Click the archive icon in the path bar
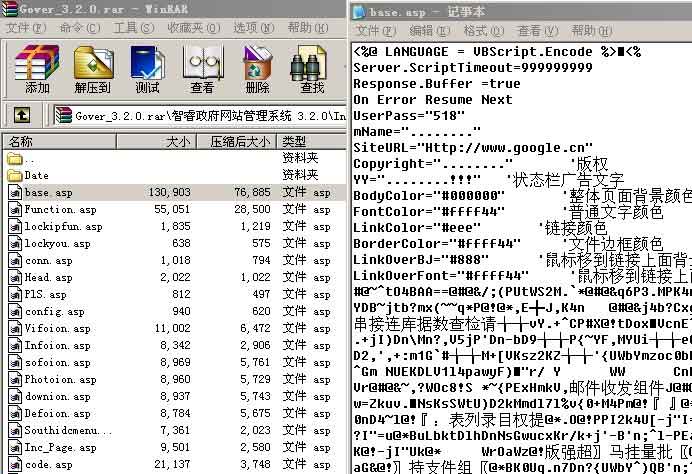 tap(63, 116)
